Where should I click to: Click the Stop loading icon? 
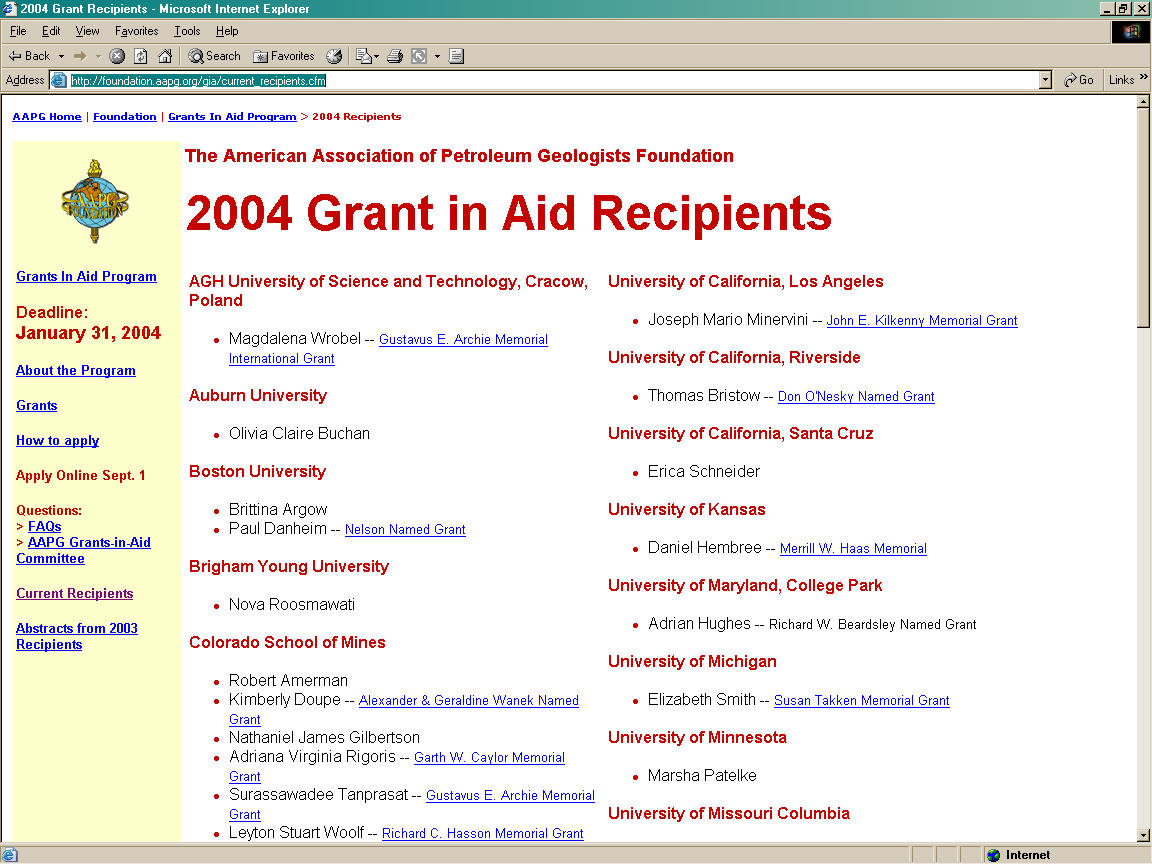[x=117, y=56]
